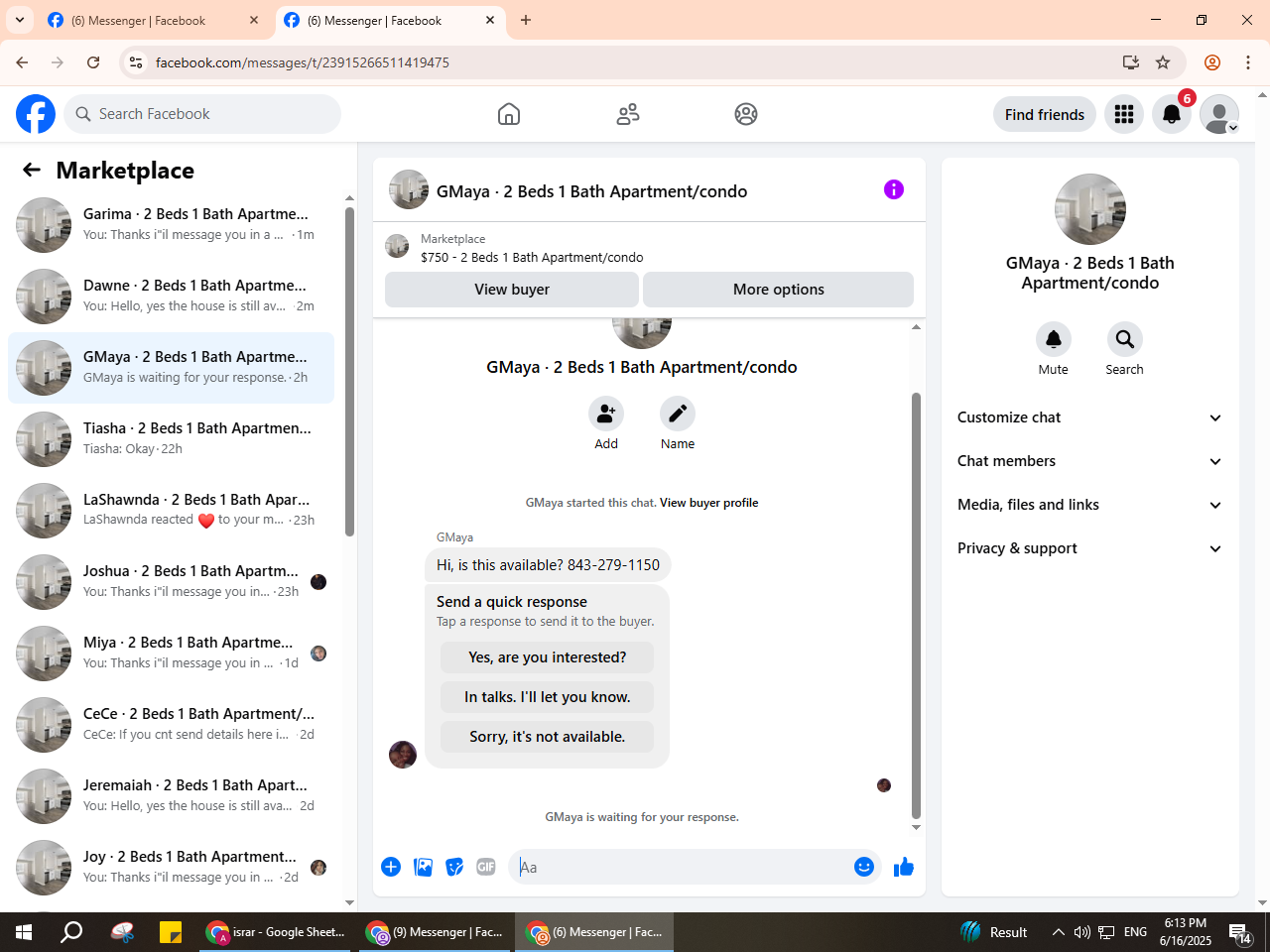Click the browser address bar URL
1270x952 pixels.
(303, 62)
